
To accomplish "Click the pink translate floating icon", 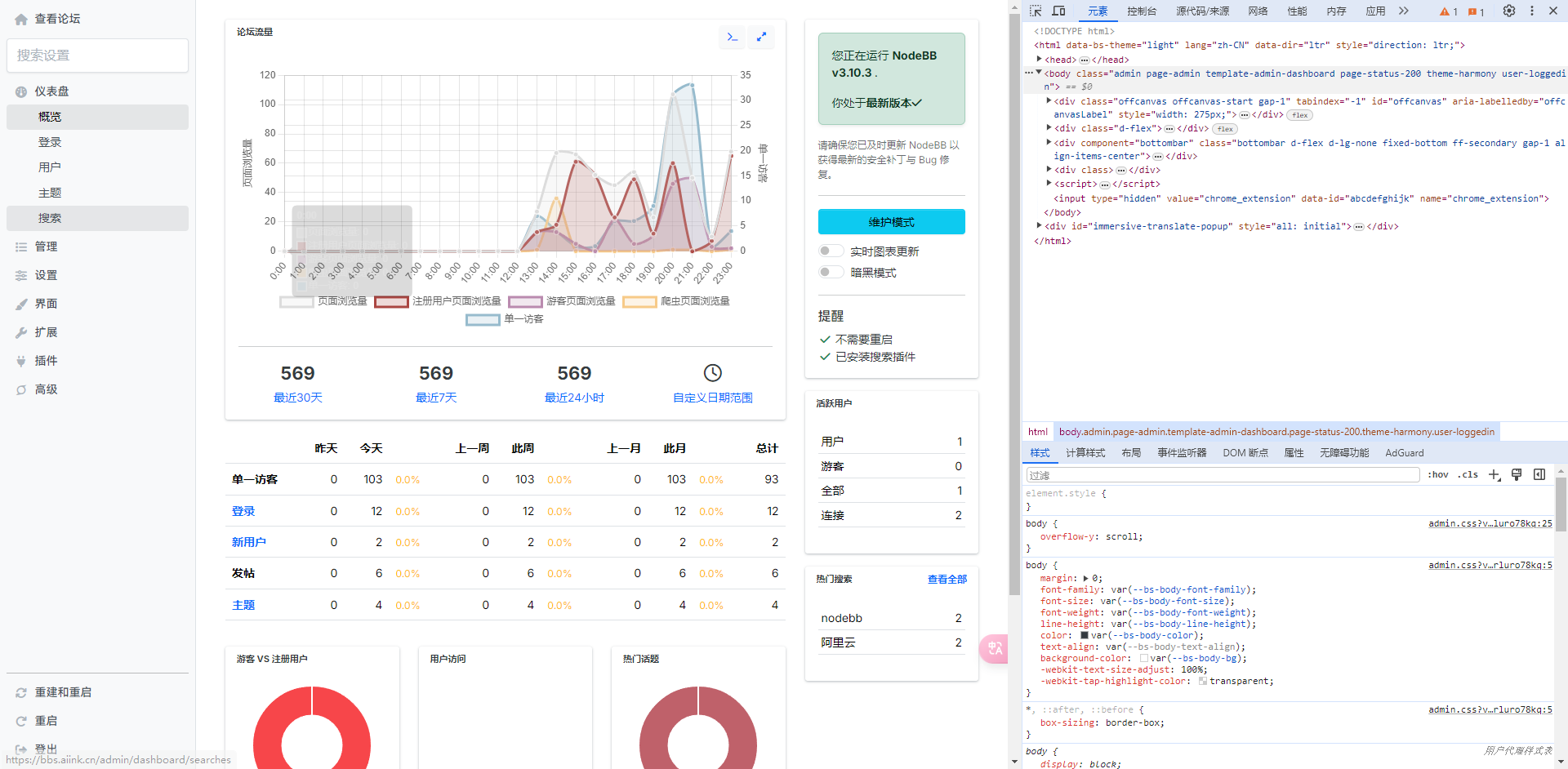I will click(x=994, y=649).
